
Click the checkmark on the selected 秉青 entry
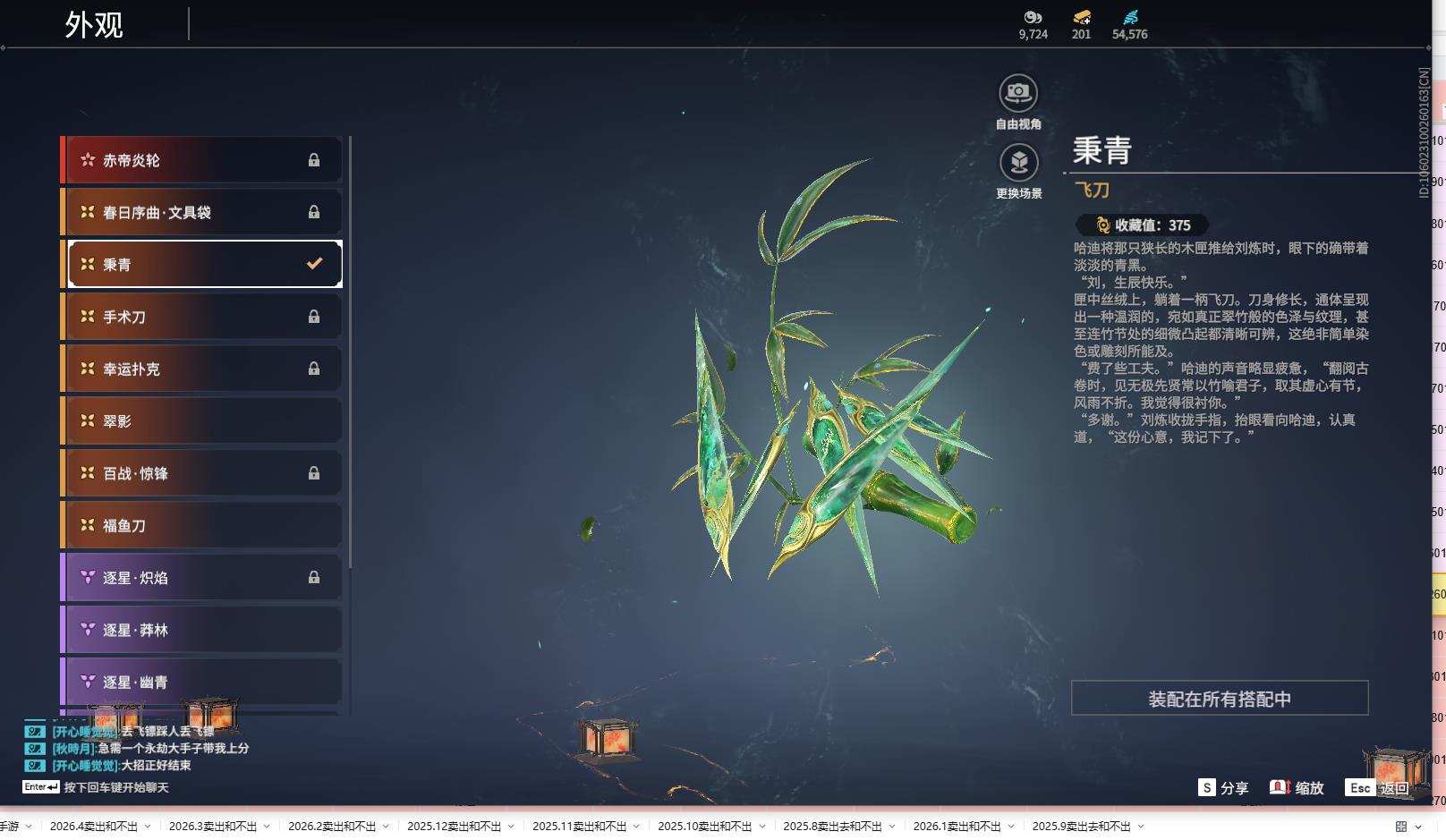(312, 263)
